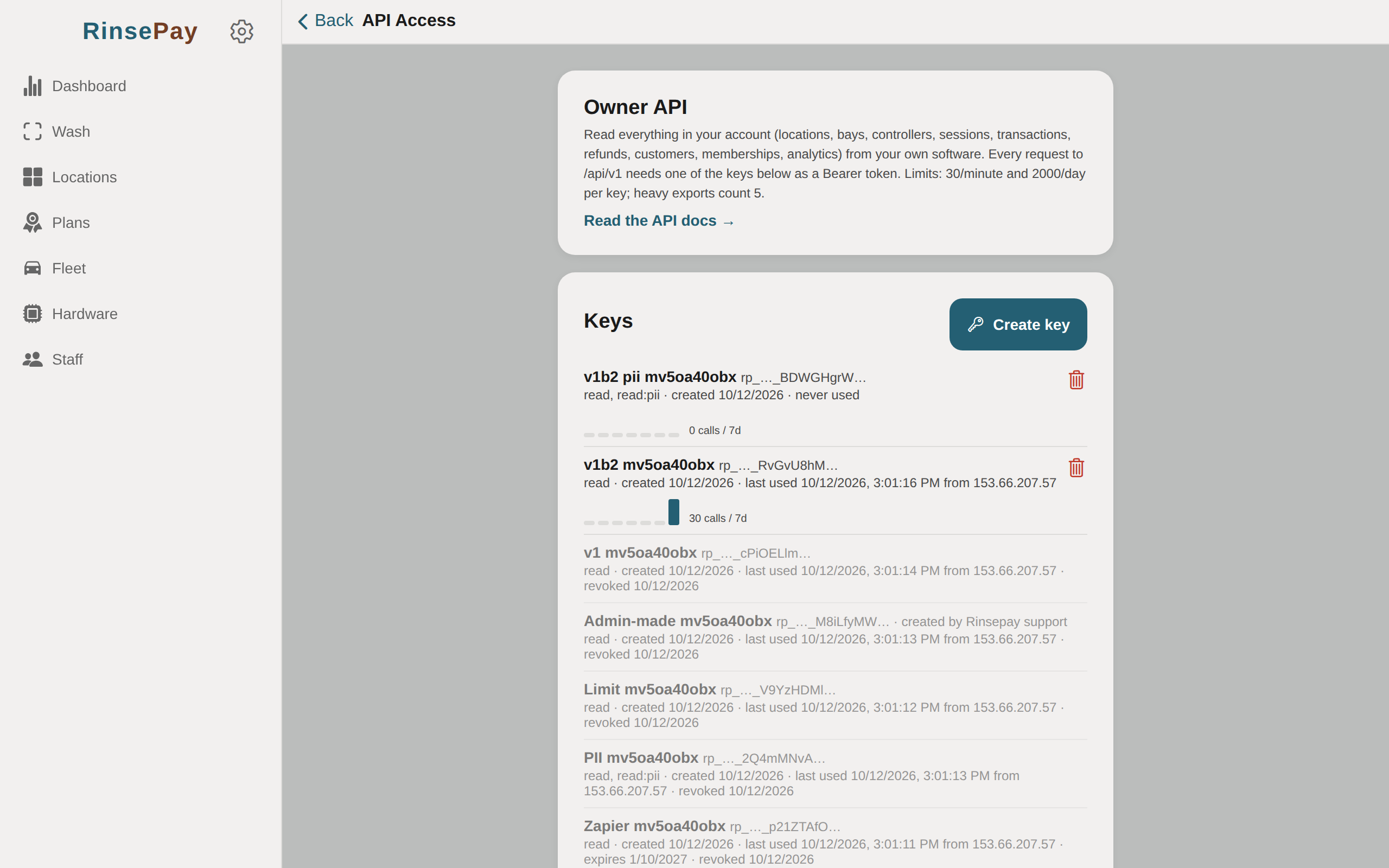Open settings gear next to RinsePay logo
Screen dimensions: 1389x868
241,31
